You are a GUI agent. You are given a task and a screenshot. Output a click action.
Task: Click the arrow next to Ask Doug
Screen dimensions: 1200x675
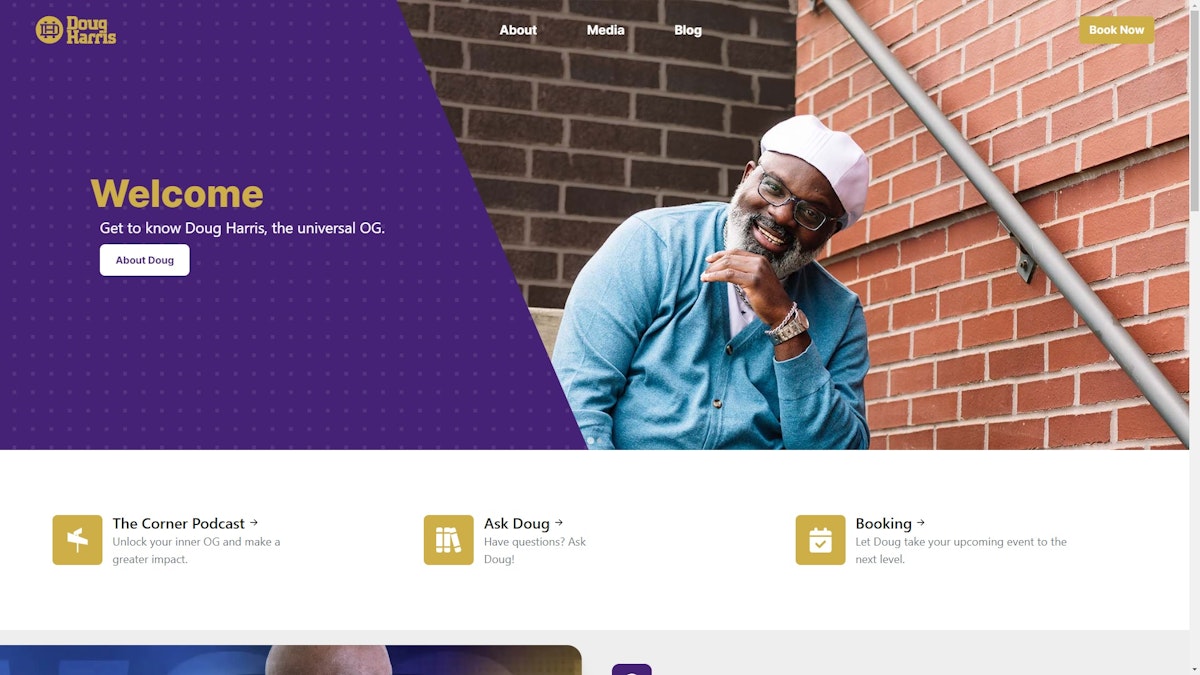(559, 522)
